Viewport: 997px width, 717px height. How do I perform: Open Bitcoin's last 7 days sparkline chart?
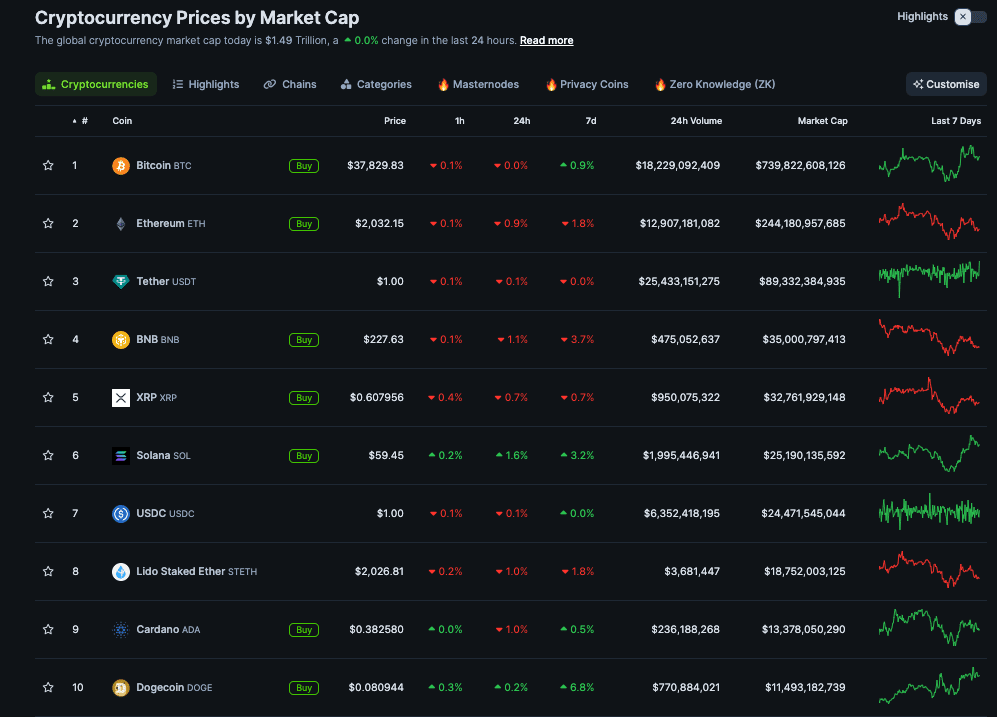pos(929,162)
